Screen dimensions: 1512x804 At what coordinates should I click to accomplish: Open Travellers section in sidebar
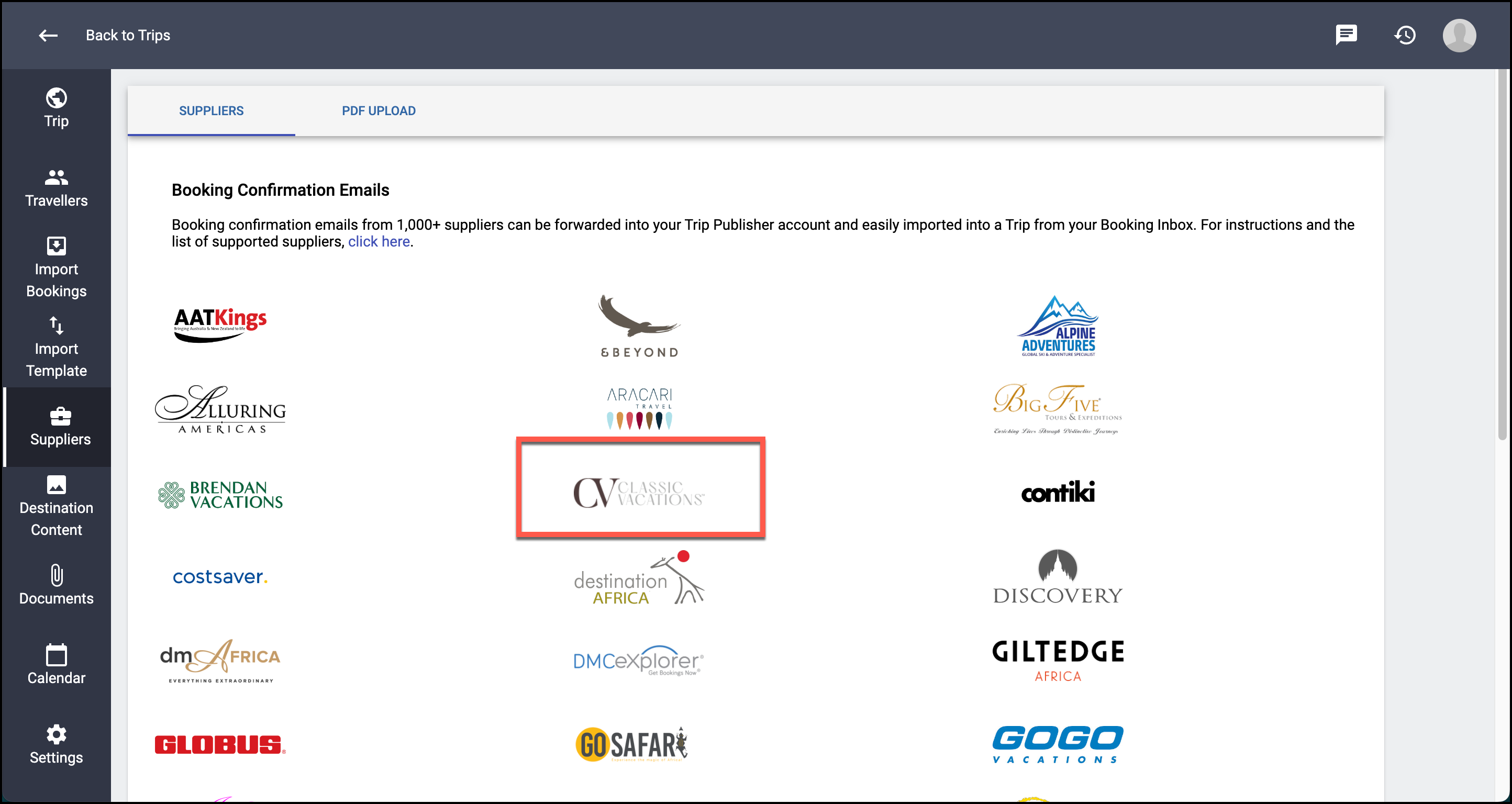click(57, 188)
